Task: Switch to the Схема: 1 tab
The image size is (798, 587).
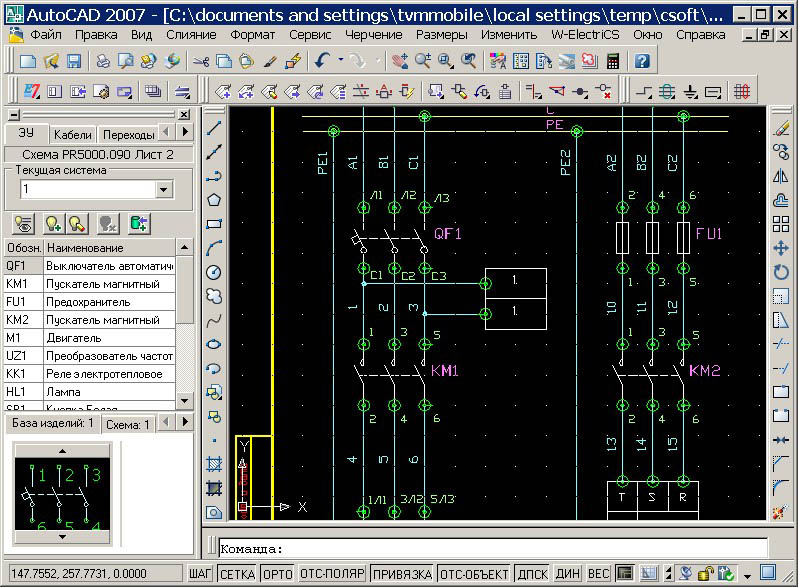Action: pyautogui.click(x=127, y=424)
